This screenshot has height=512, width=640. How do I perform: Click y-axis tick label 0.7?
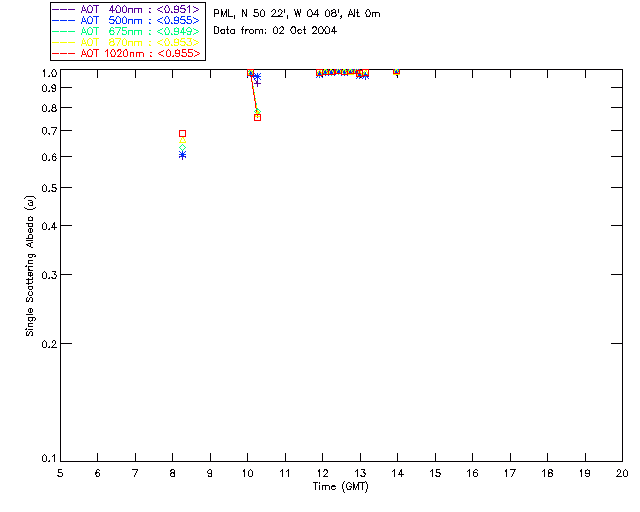coord(49,131)
